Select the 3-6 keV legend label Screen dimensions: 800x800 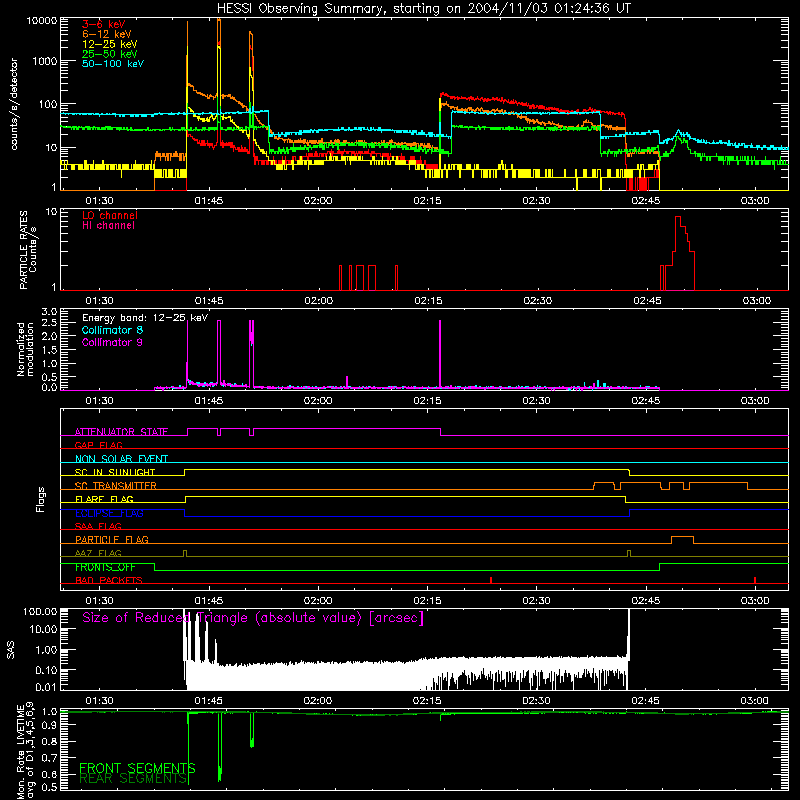pyautogui.click(x=103, y=24)
